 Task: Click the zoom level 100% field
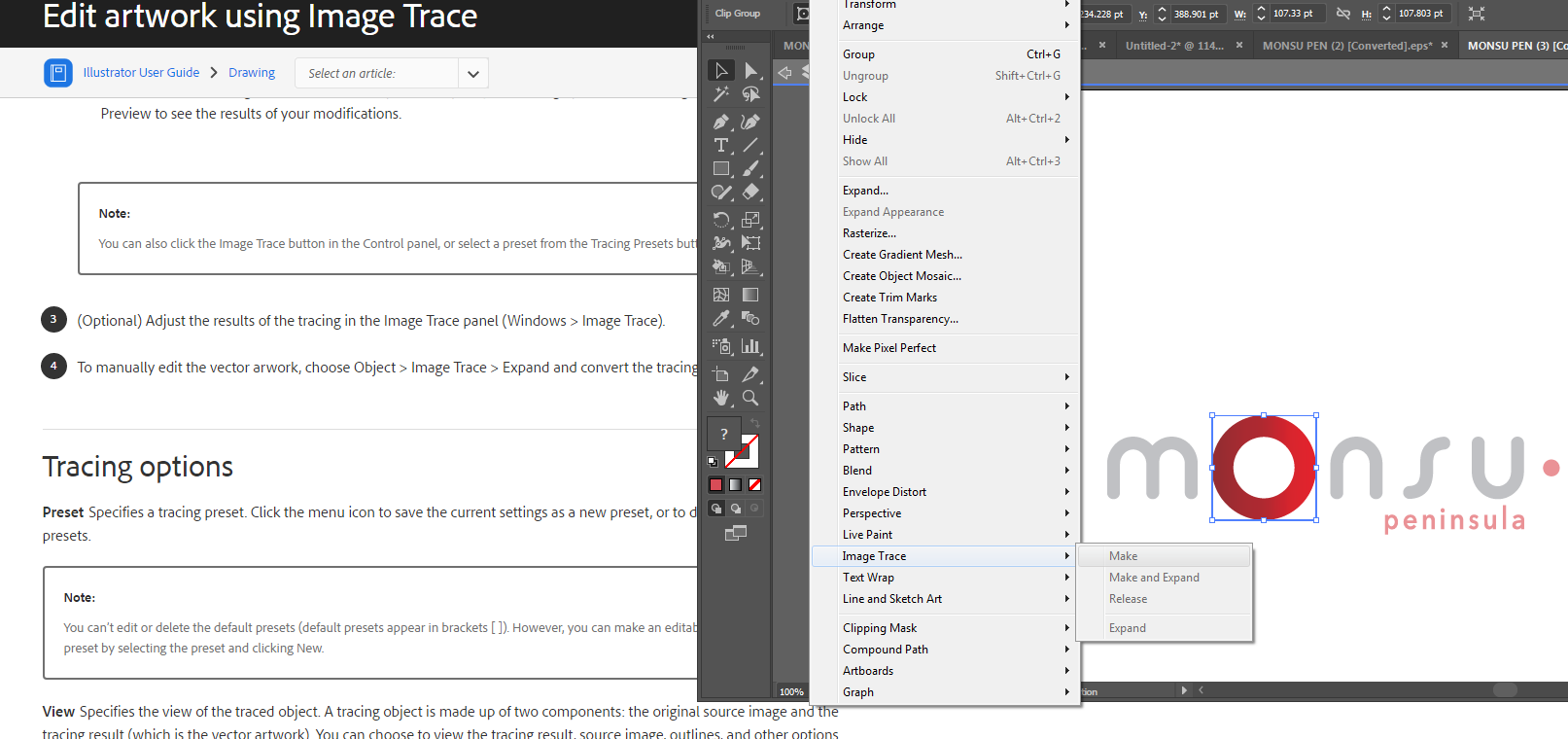[x=791, y=692]
